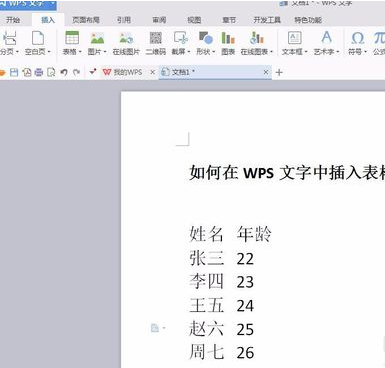Click the 艺术字 word art icon
The width and height of the screenshot is (385, 368).
pyautogui.click(x=326, y=37)
